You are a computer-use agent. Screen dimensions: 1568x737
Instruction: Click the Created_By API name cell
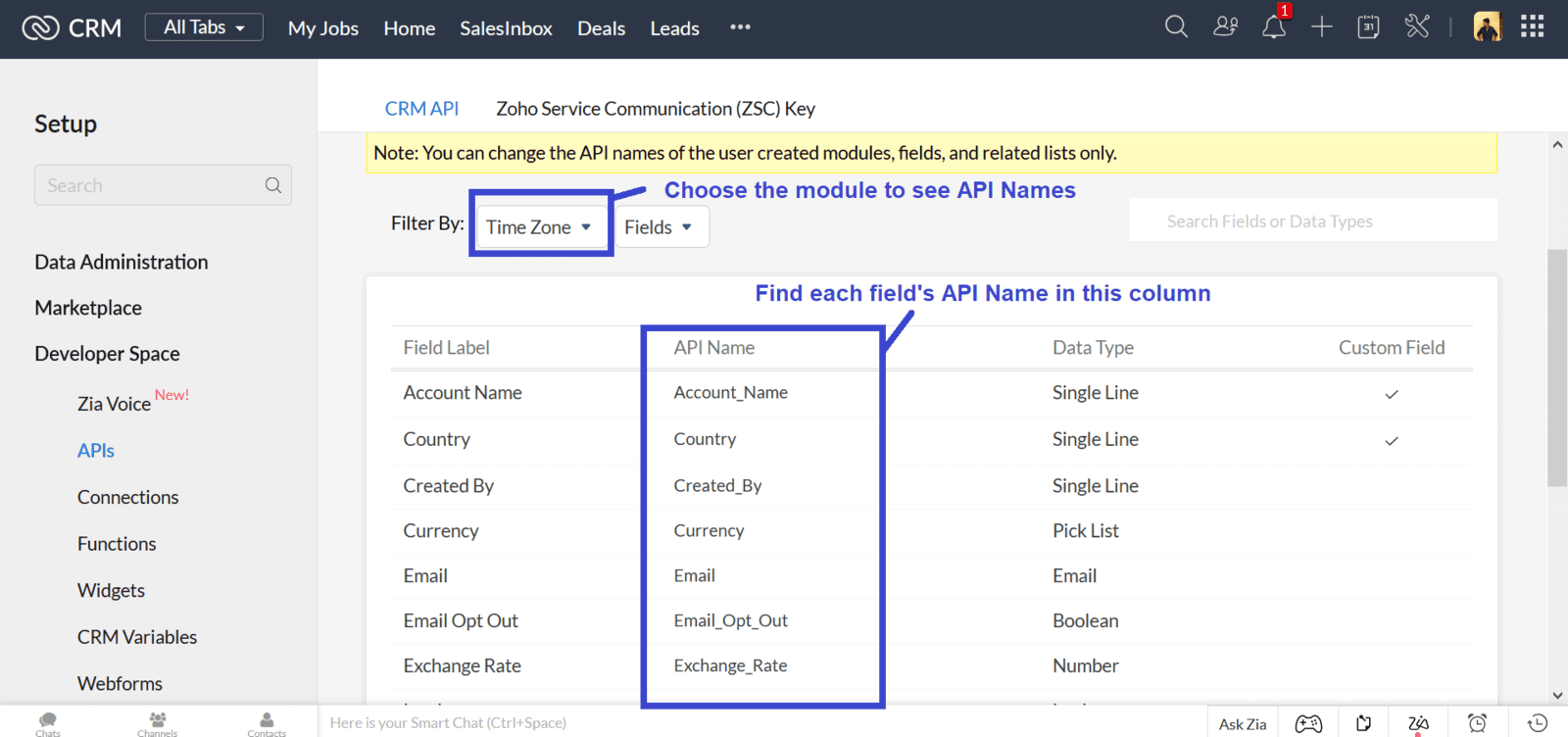click(x=717, y=485)
